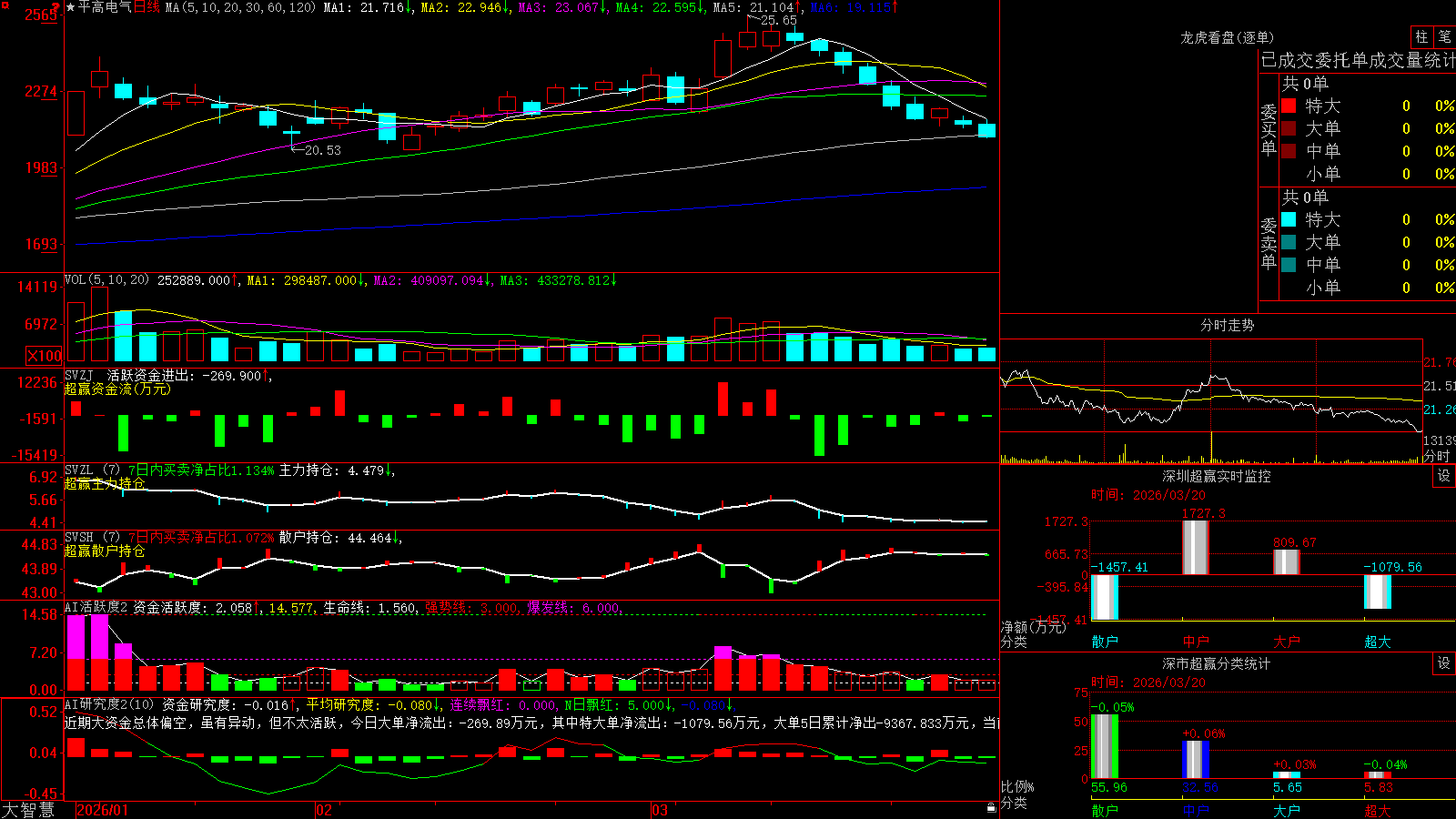Click the 已成交委托单成交量统计 header
Image resolution: width=1456 pixels, height=819 pixels.
point(1358,60)
